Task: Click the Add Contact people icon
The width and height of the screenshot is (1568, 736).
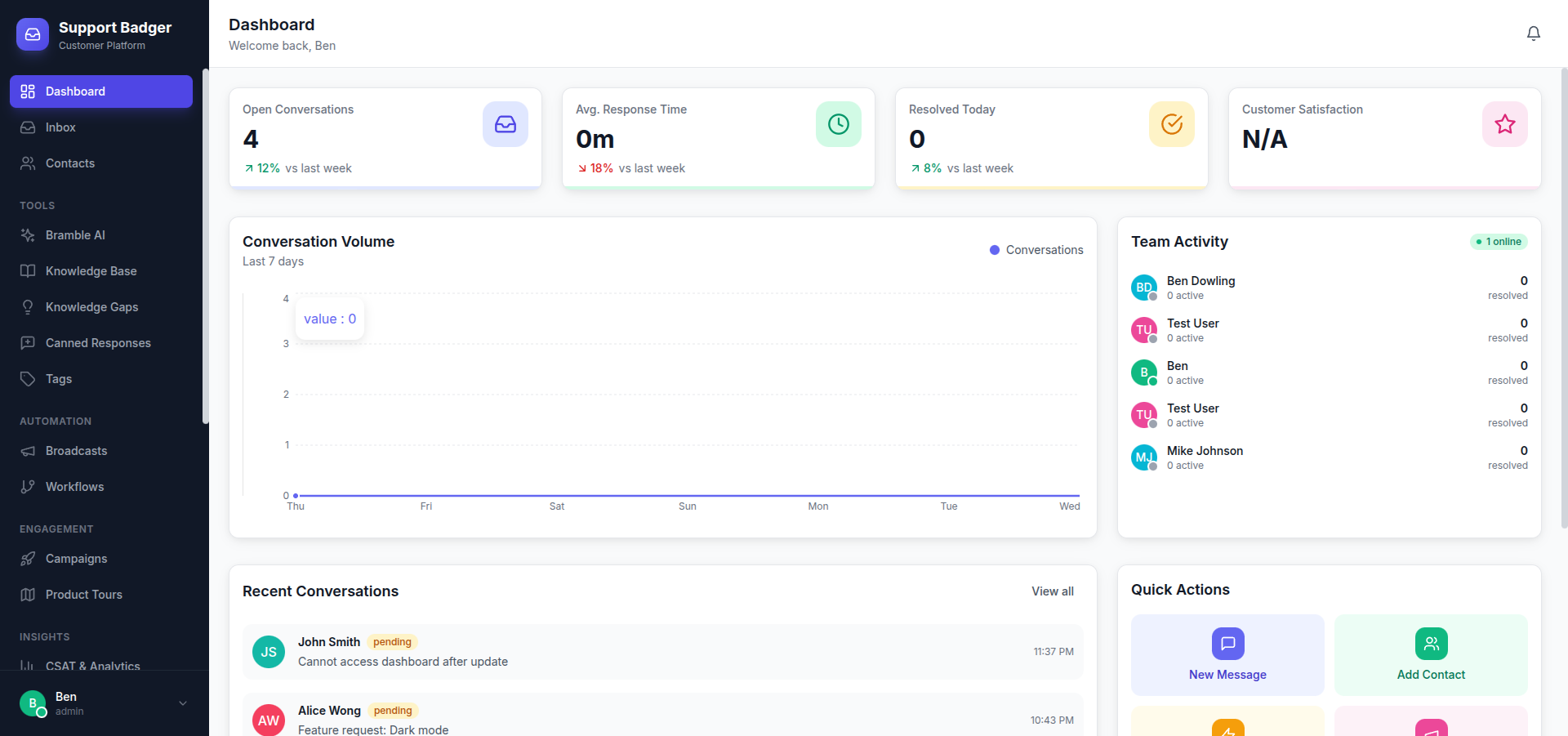Action: [x=1431, y=644]
